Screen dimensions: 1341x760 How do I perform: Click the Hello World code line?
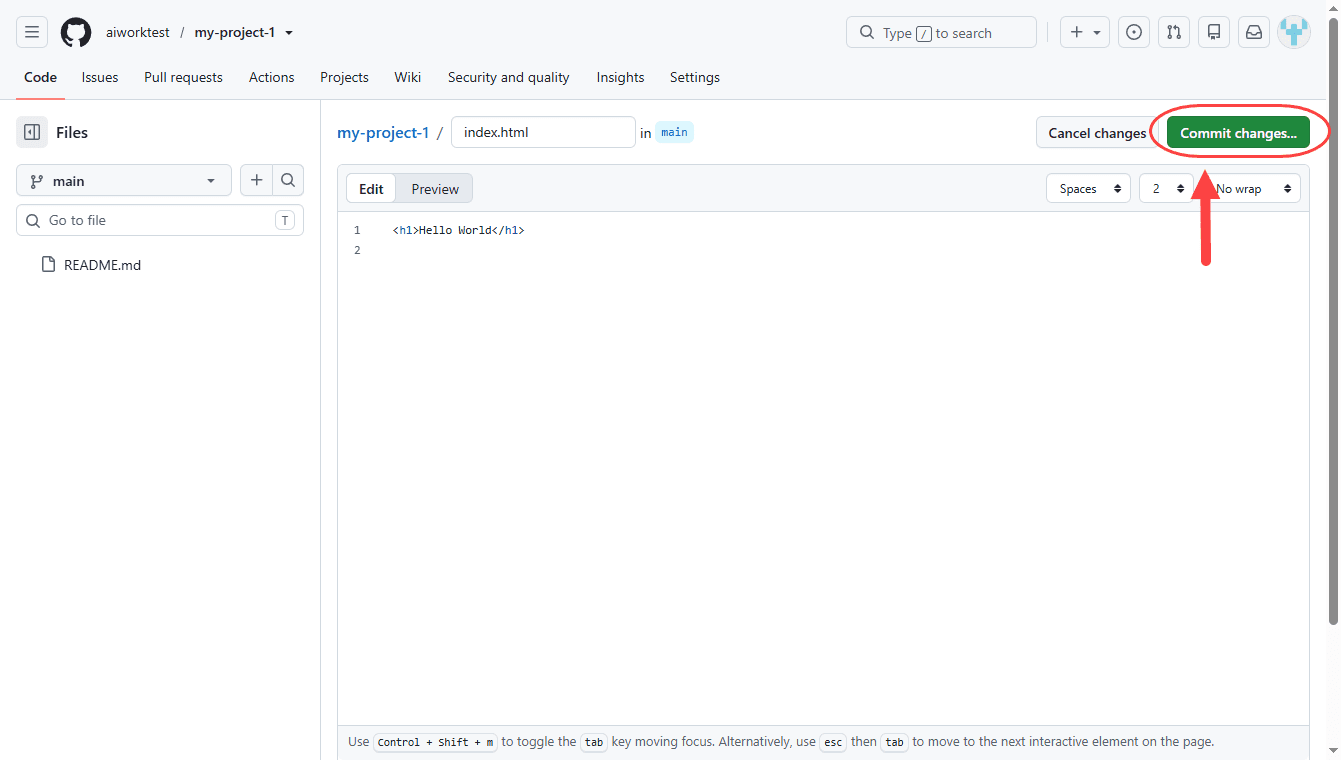coord(458,231)
